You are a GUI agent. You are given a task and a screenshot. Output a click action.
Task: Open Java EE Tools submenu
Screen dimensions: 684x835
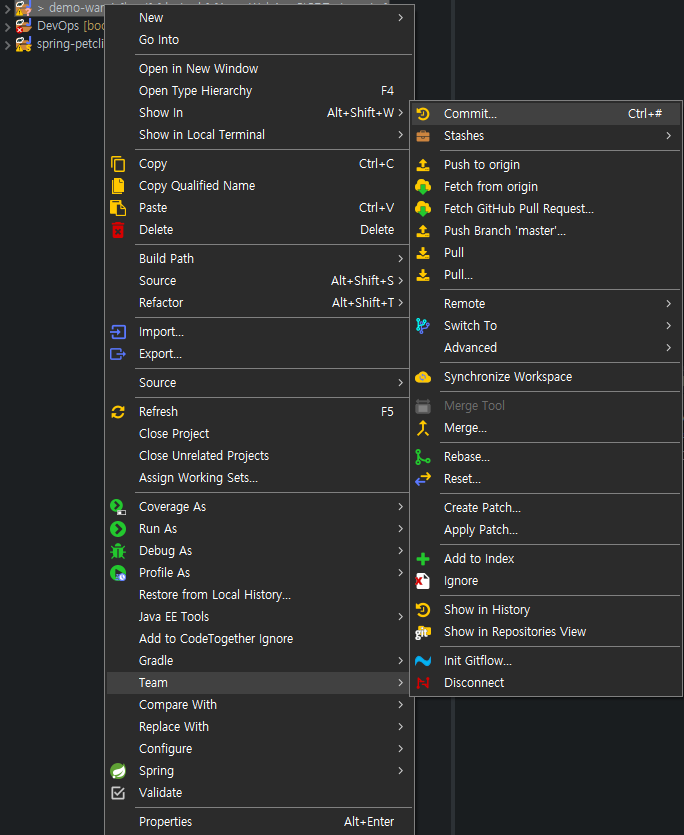pos(259,617)
